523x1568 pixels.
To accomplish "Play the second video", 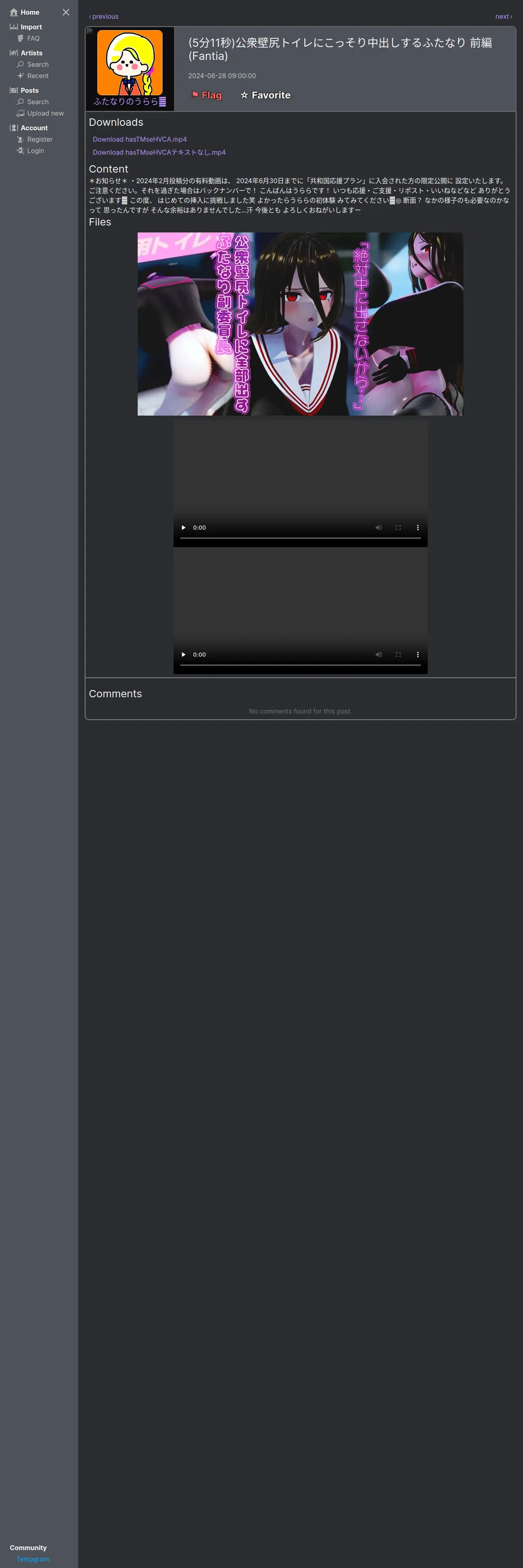I will click(183, 655).
